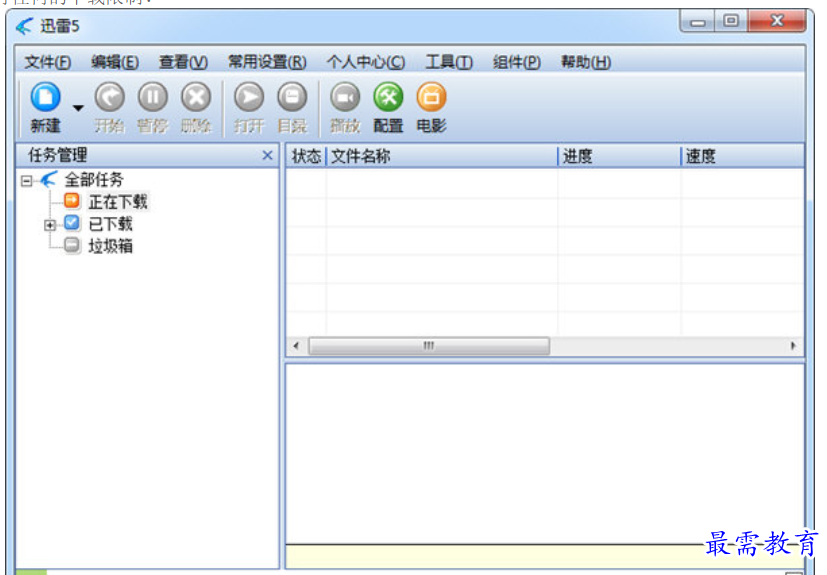827x575 pixels.
Task: Sort by 速度 column header
Action: pyautogui.click(x=743, y=156)
